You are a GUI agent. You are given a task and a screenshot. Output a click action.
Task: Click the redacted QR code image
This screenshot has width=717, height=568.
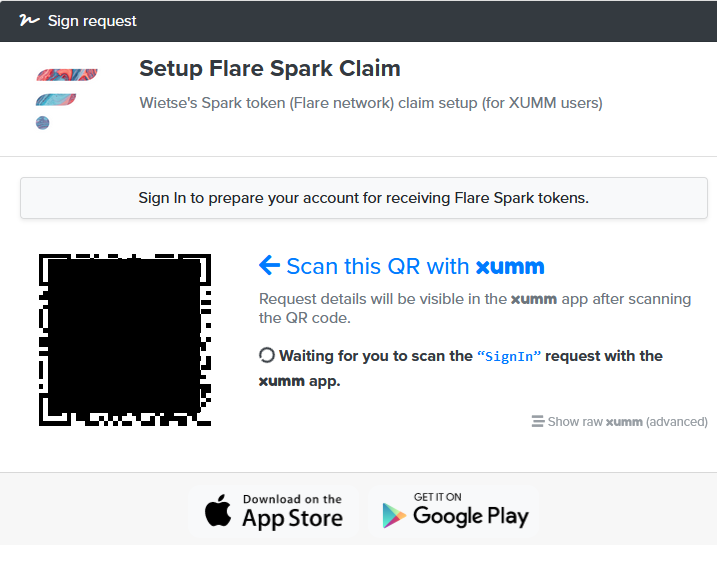pos(125,340)
